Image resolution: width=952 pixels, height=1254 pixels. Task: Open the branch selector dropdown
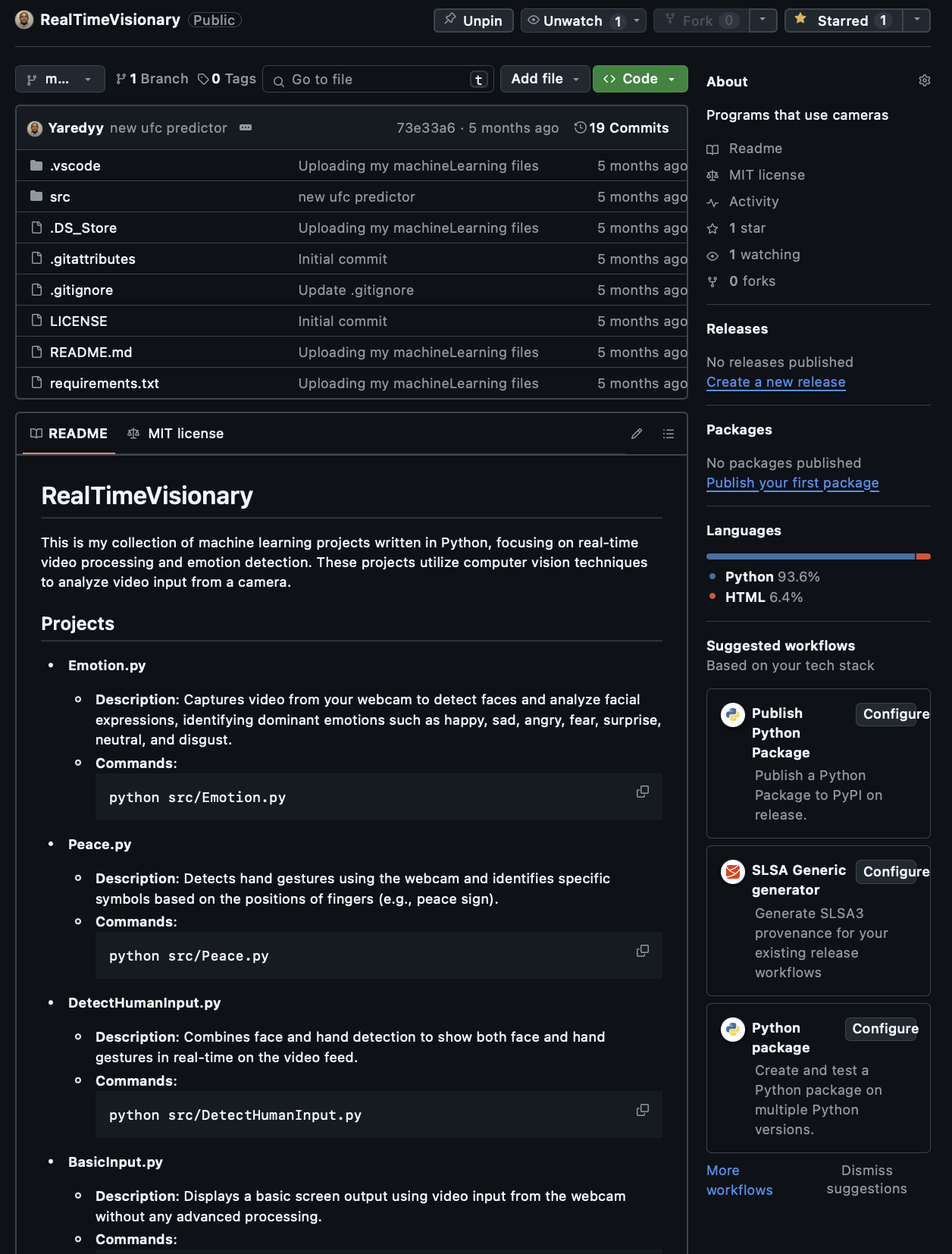point(60,79)
